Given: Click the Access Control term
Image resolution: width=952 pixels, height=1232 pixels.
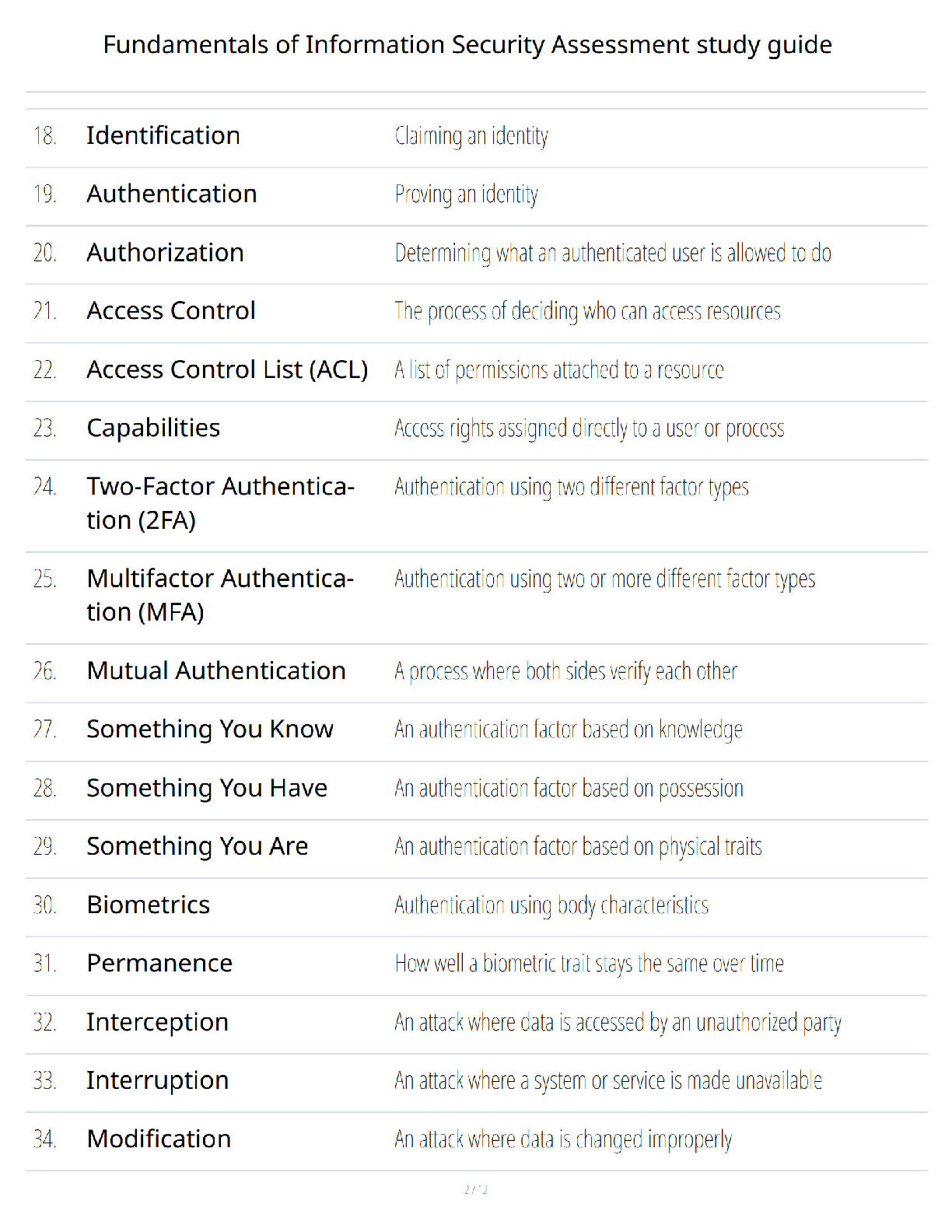Looking at the screenshot, I should coord(171,311).
